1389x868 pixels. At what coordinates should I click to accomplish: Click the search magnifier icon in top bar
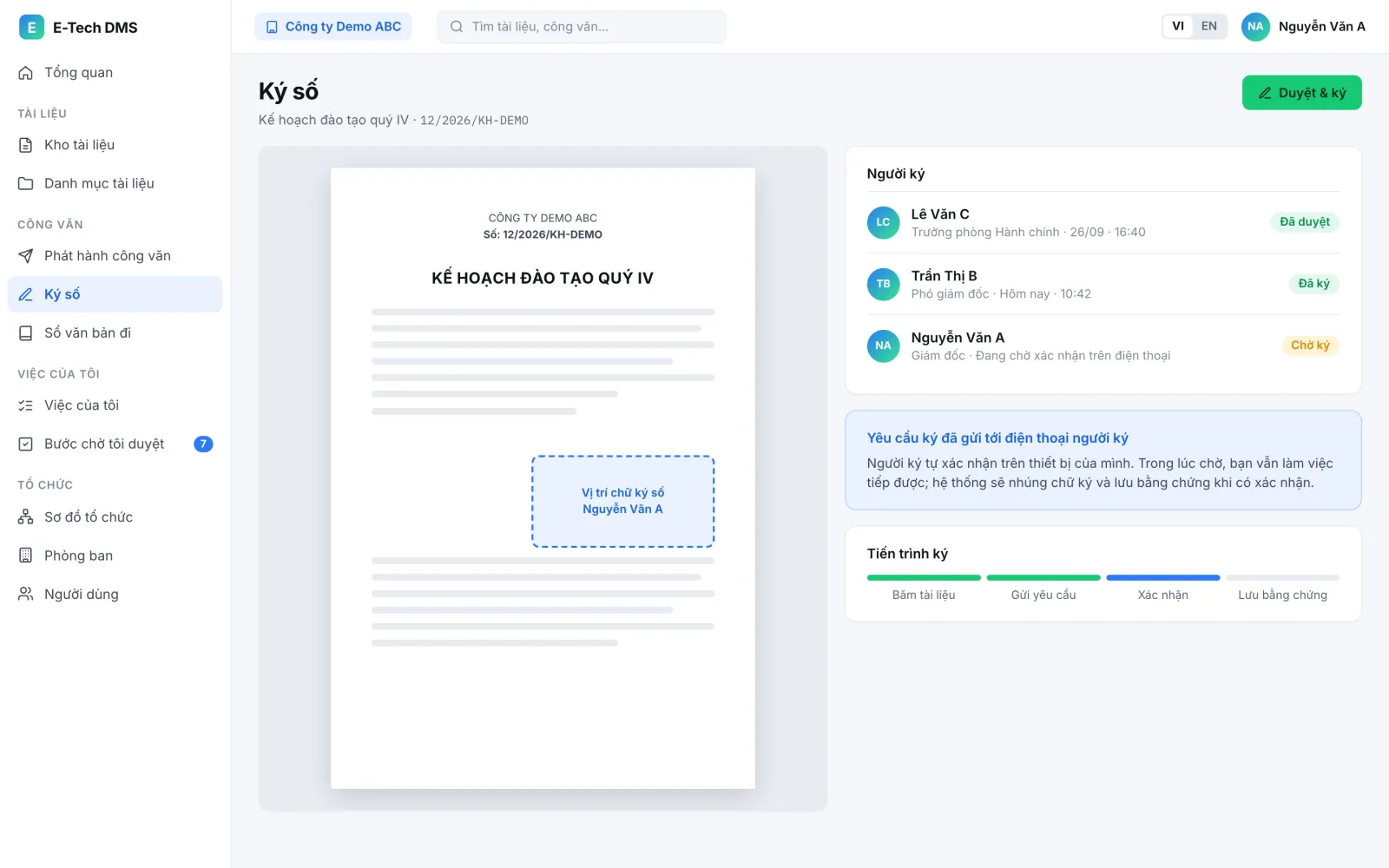coord(457,27)
